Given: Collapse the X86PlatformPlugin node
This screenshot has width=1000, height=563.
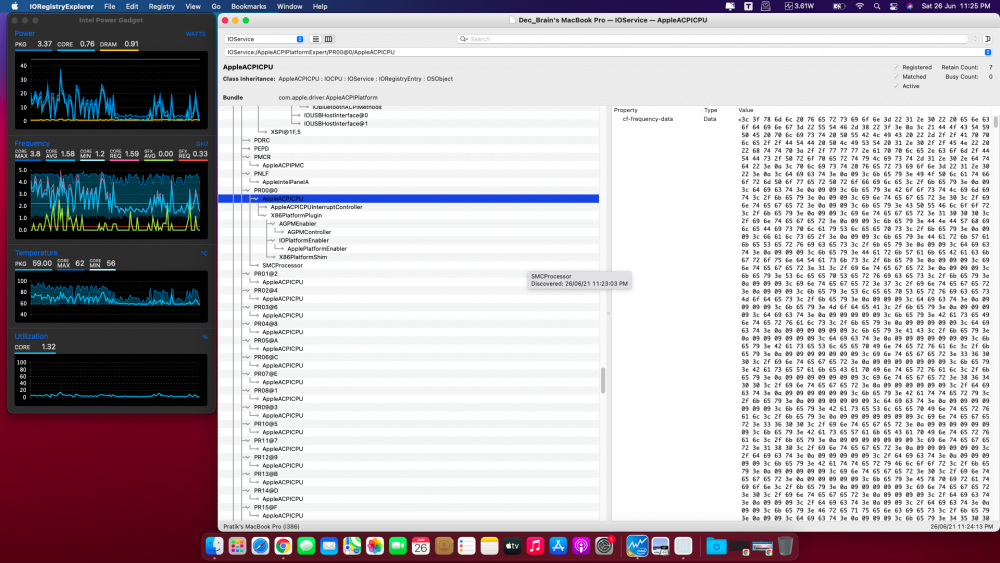Looking at the screenshot, I should point(265,216).
